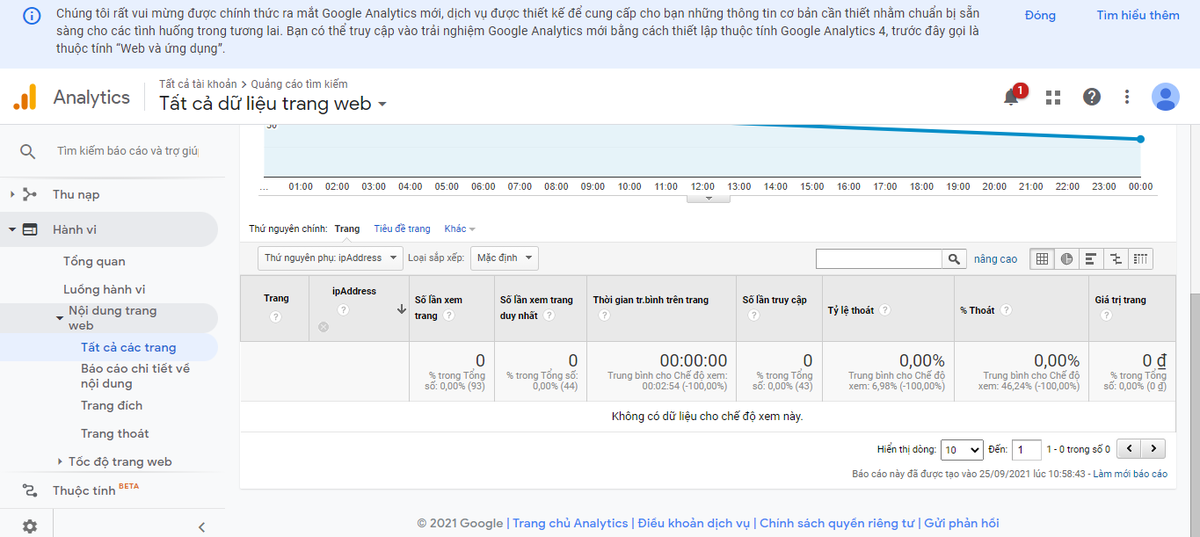The height and width of the screenshot is (537, 1200).
Task: Collapse the sidebar with the arrow
Action: [x=201, y=526]
